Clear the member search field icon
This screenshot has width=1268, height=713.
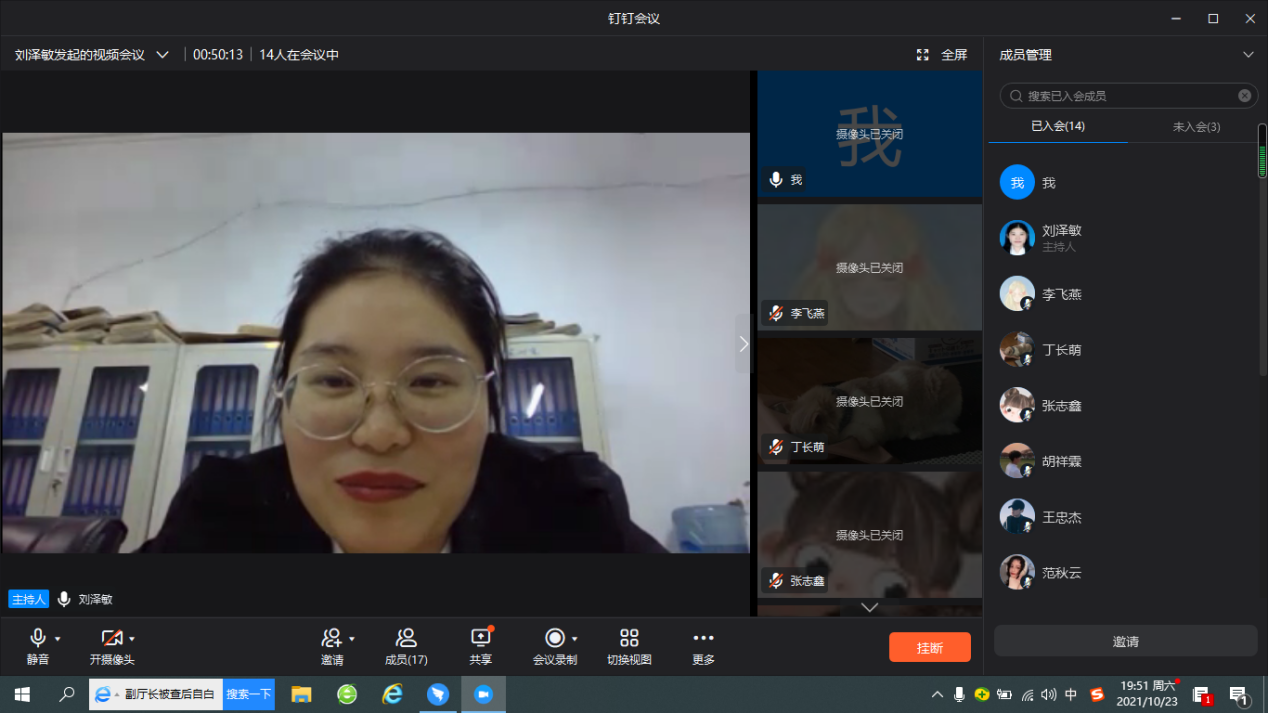point(1244,96)
